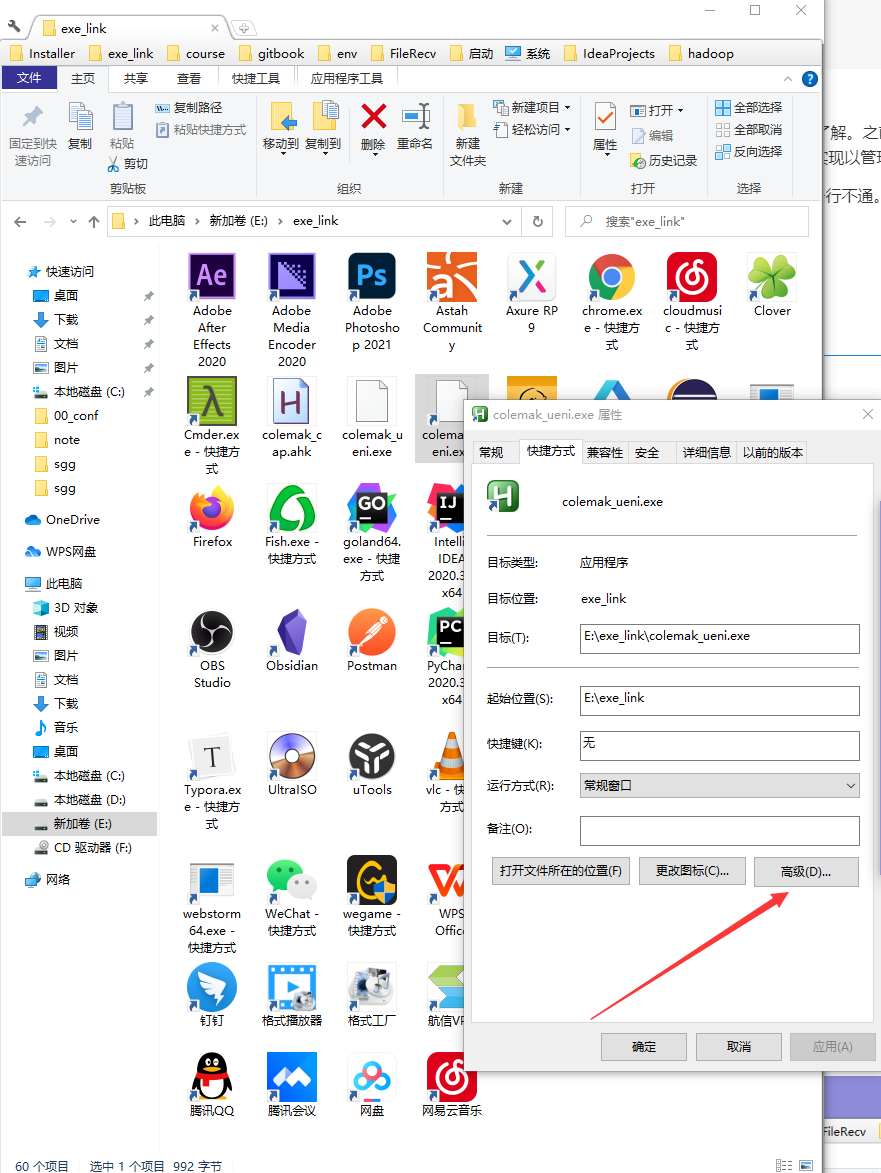Select 此电脑 in the address breadcrumb
Screen dimensions: 881x1173
(x=167, y=221)
